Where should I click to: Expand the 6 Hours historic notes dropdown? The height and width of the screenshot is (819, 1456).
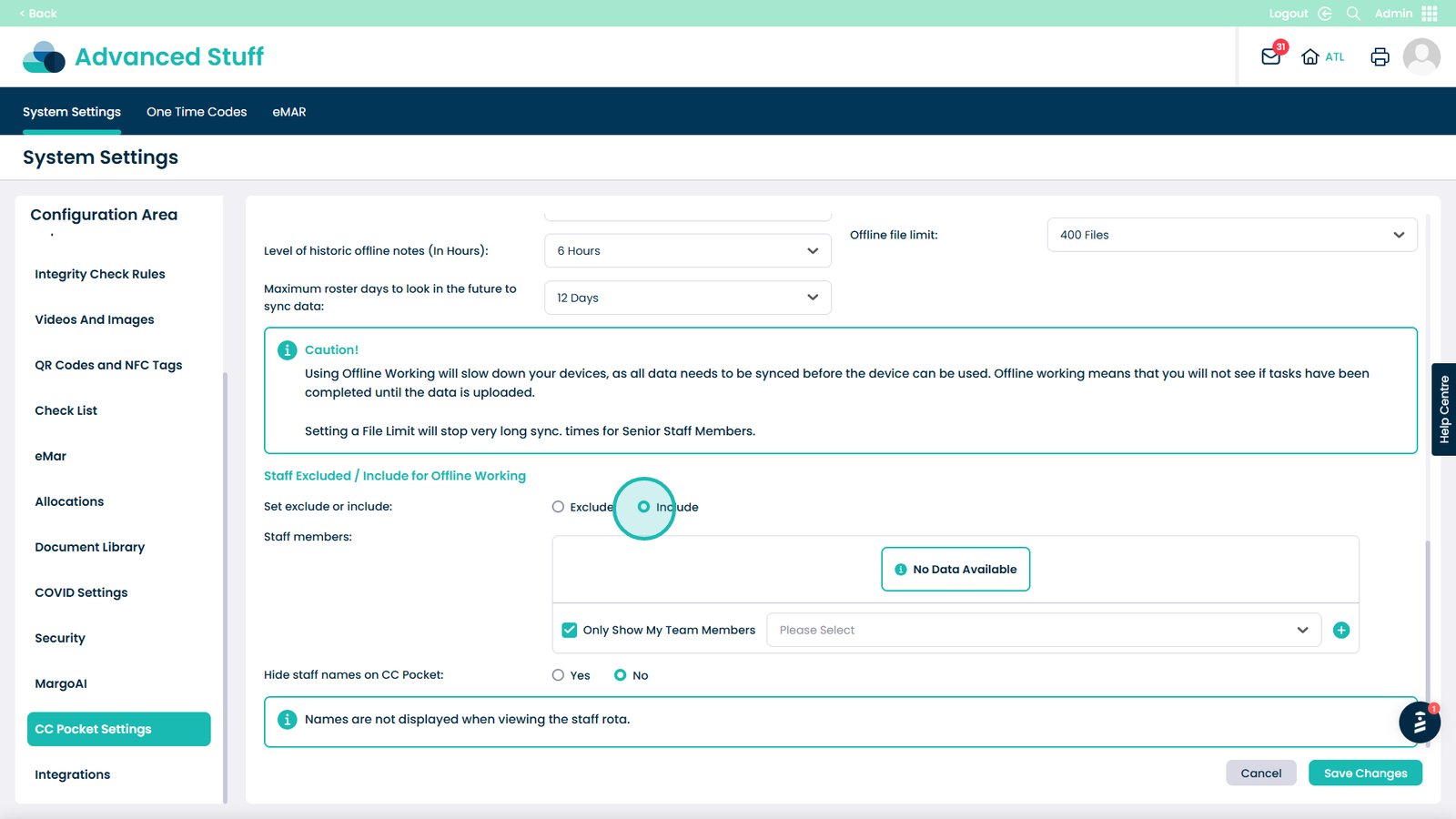coord(687,251)
